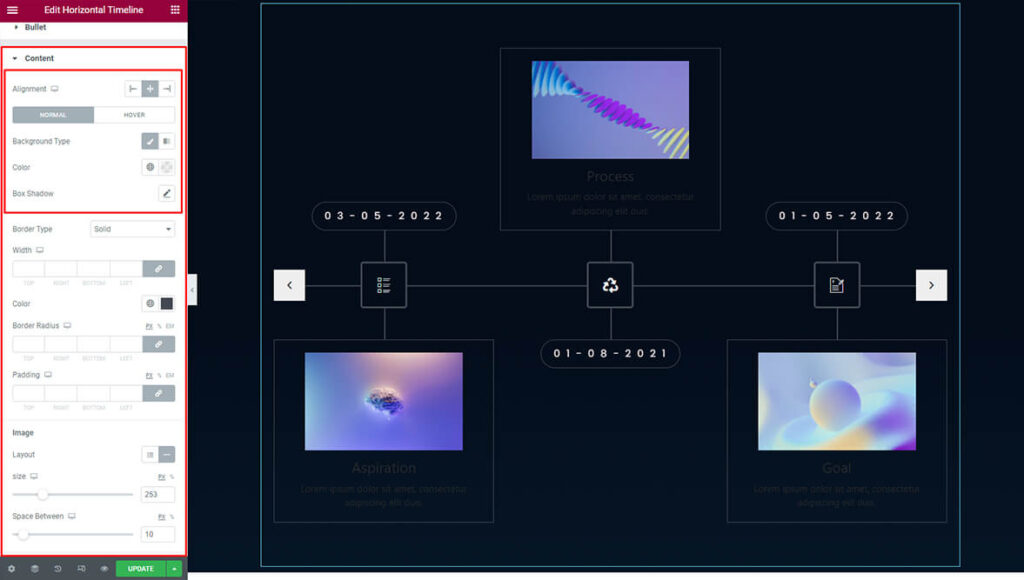
Task: Open the History icon in footer
Action: tap(58, 569)
